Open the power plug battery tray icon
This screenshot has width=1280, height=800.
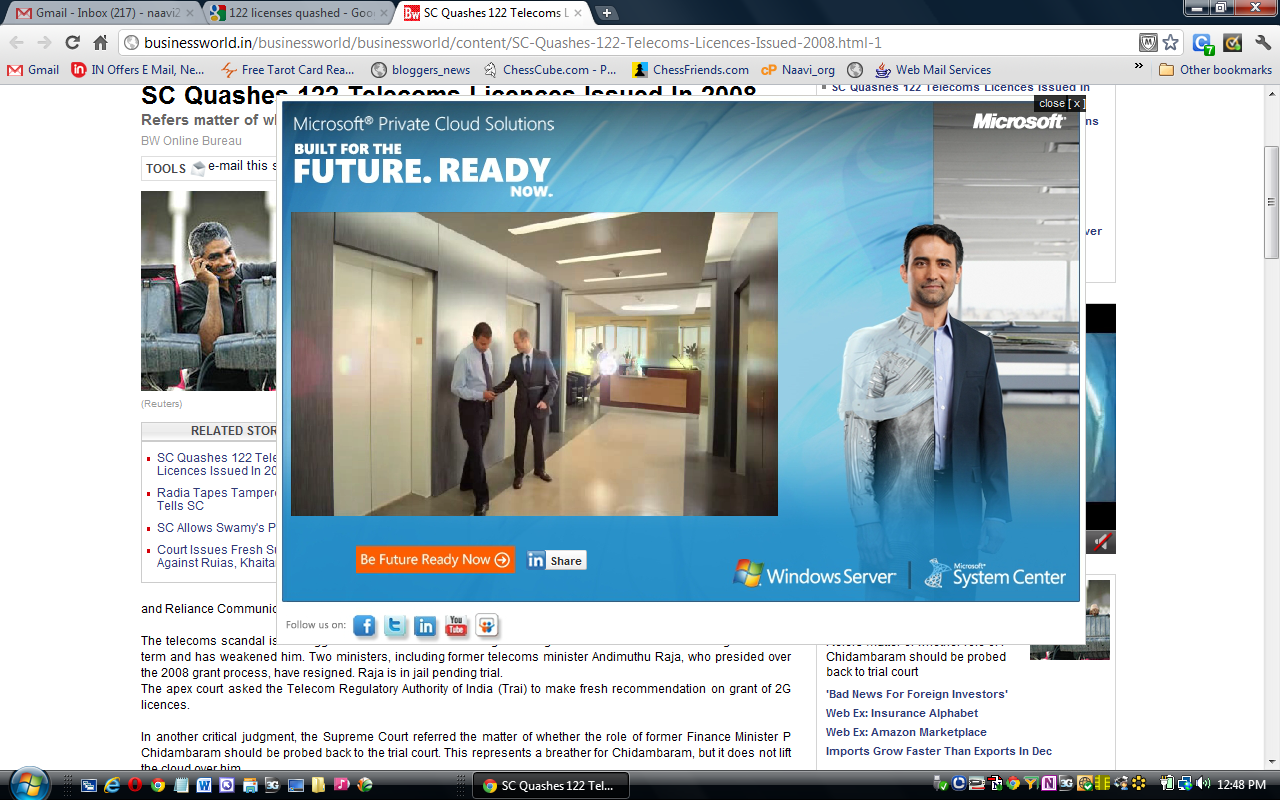(1167, 783)
